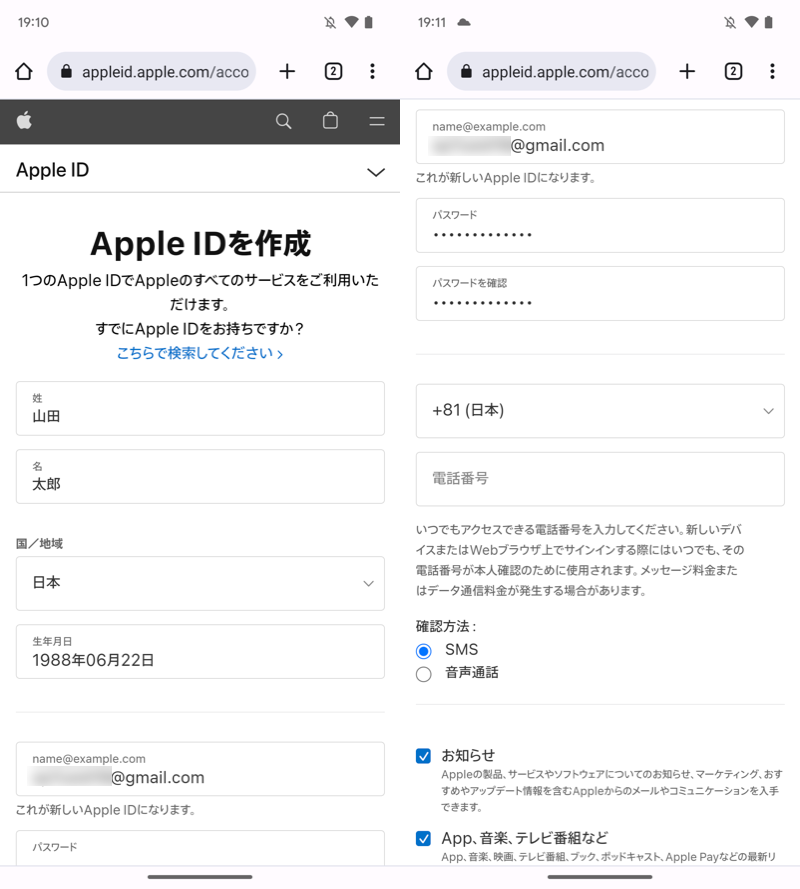Open the tab switcher in the 19:10 screen
This screenshot has width=800, height=889.
point(333,71)
